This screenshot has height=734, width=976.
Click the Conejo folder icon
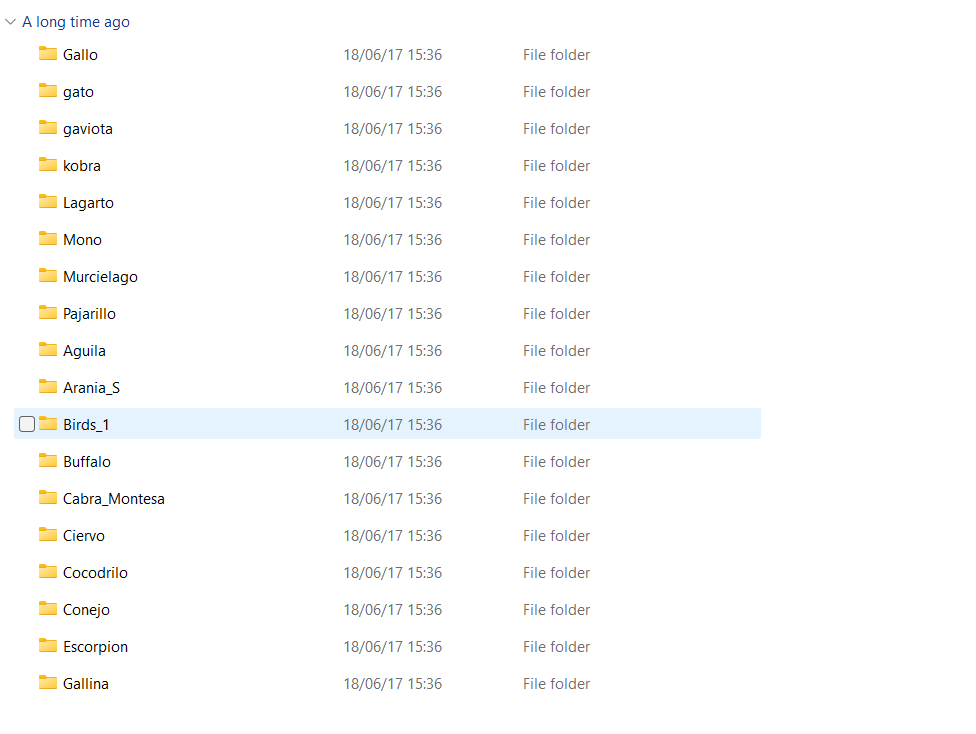pos(48,609)
